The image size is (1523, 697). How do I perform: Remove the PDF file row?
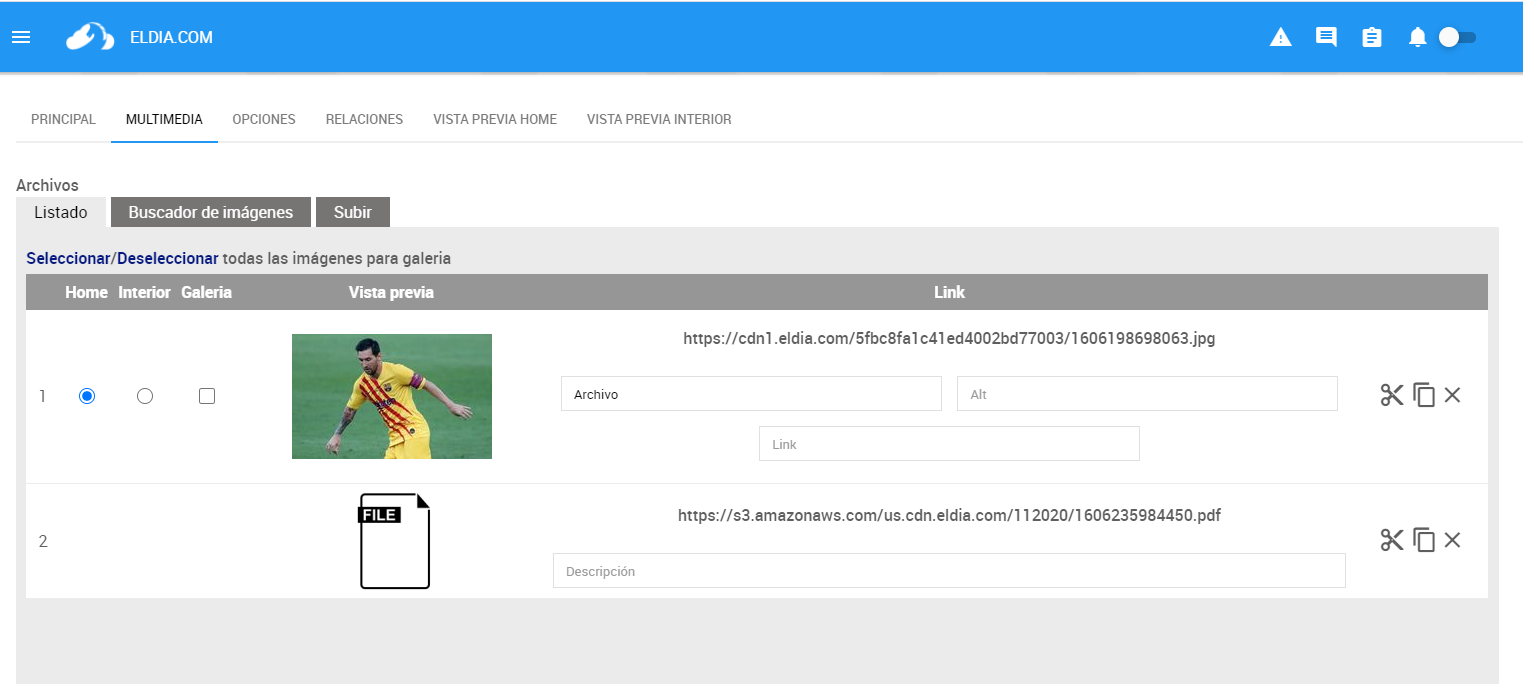(x=1453, y=540)
